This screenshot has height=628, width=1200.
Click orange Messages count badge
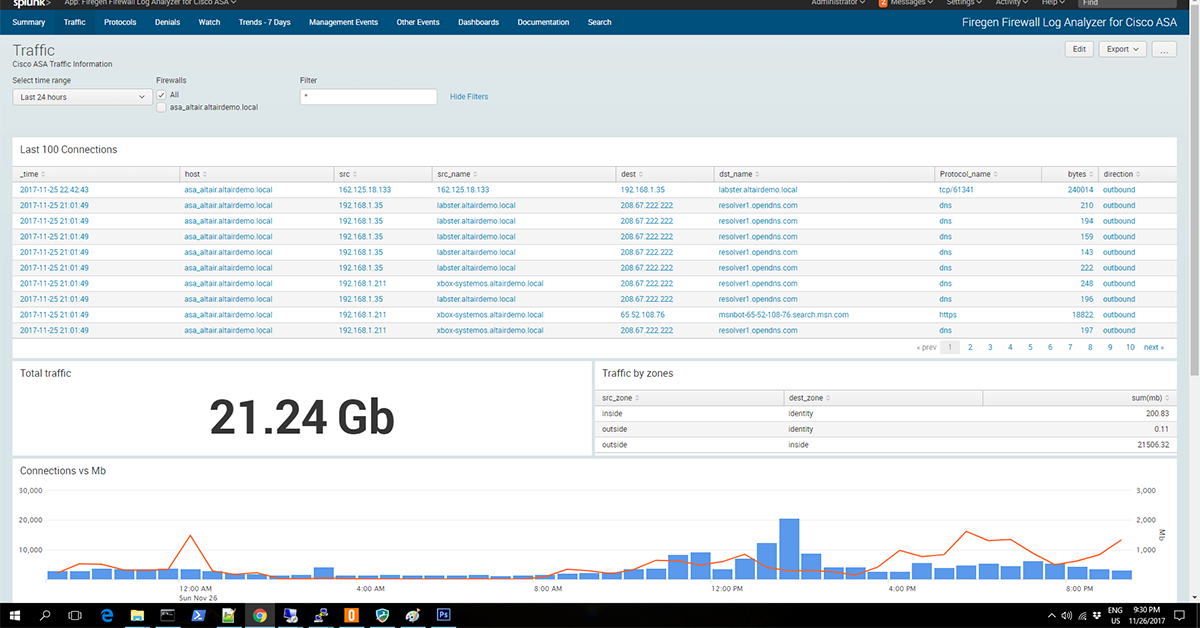[x=883, y=3]
